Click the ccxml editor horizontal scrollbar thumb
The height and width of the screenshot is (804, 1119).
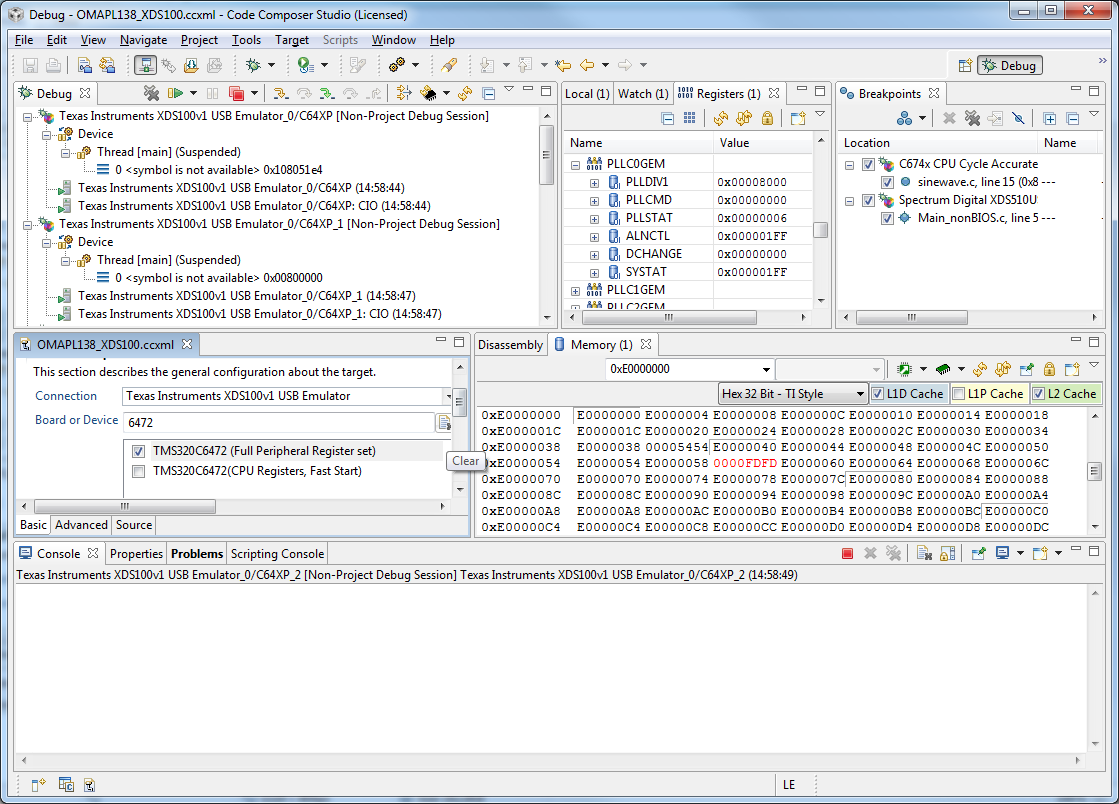coord(124,507)
